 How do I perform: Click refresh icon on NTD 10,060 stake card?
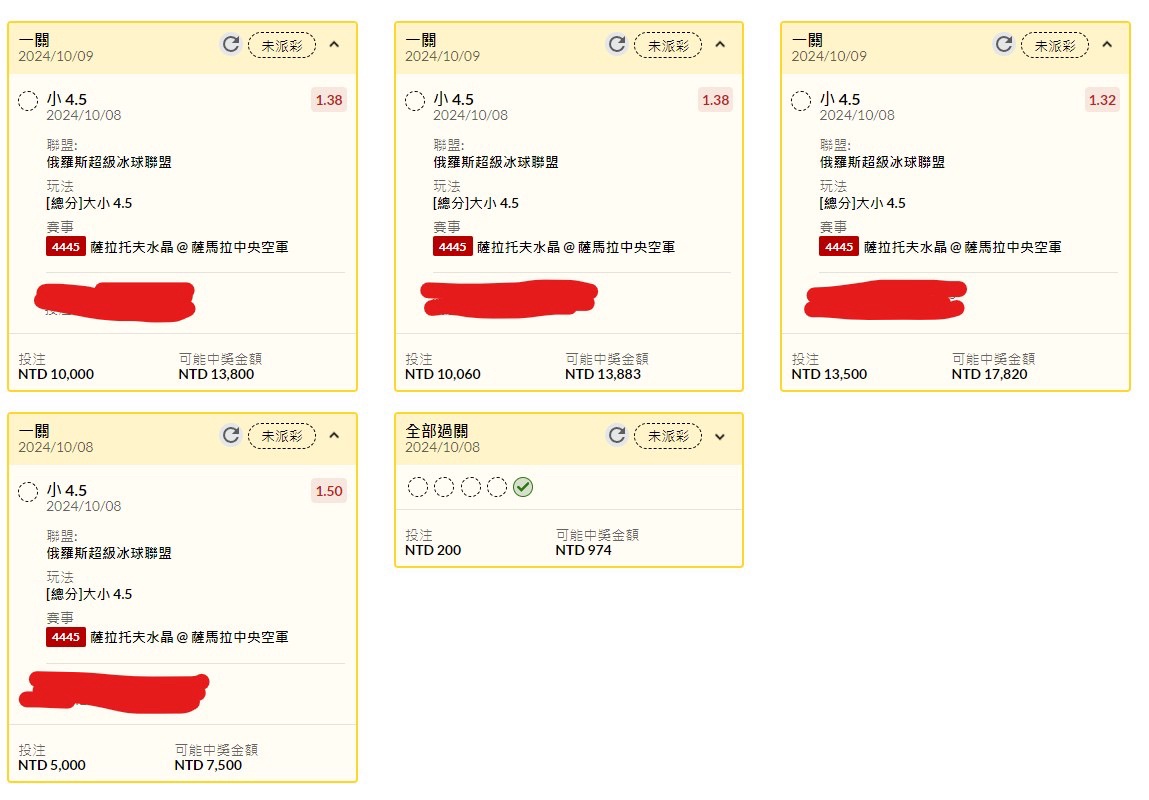(617, 44)
